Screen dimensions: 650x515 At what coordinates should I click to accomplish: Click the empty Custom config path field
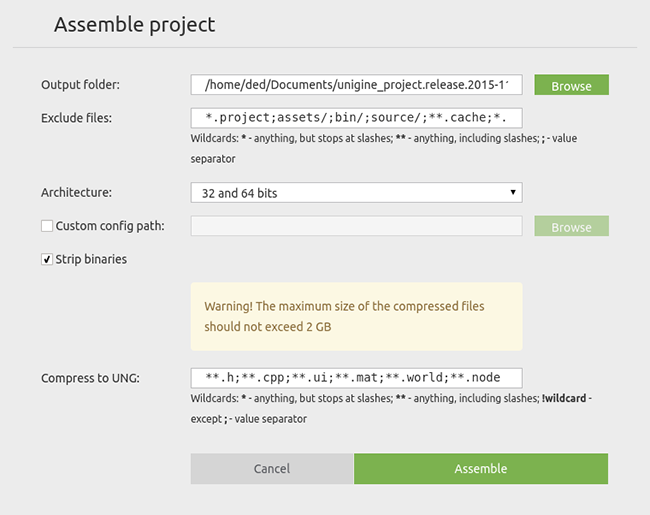coord(357,226)
